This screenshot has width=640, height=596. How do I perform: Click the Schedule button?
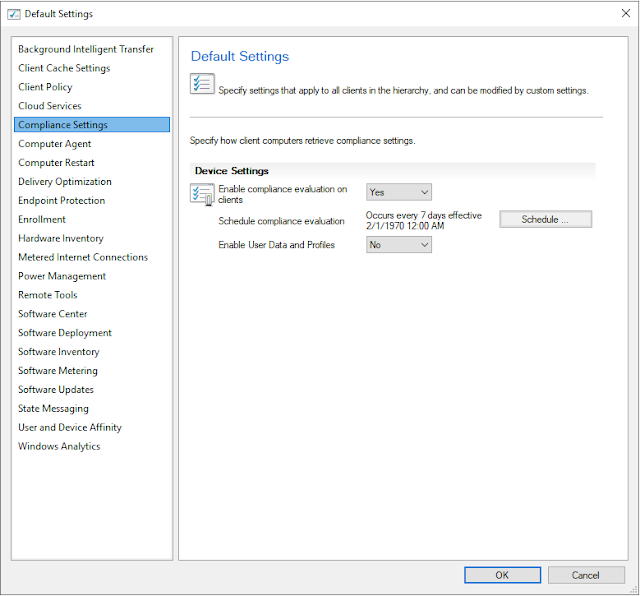pos(545,219)
